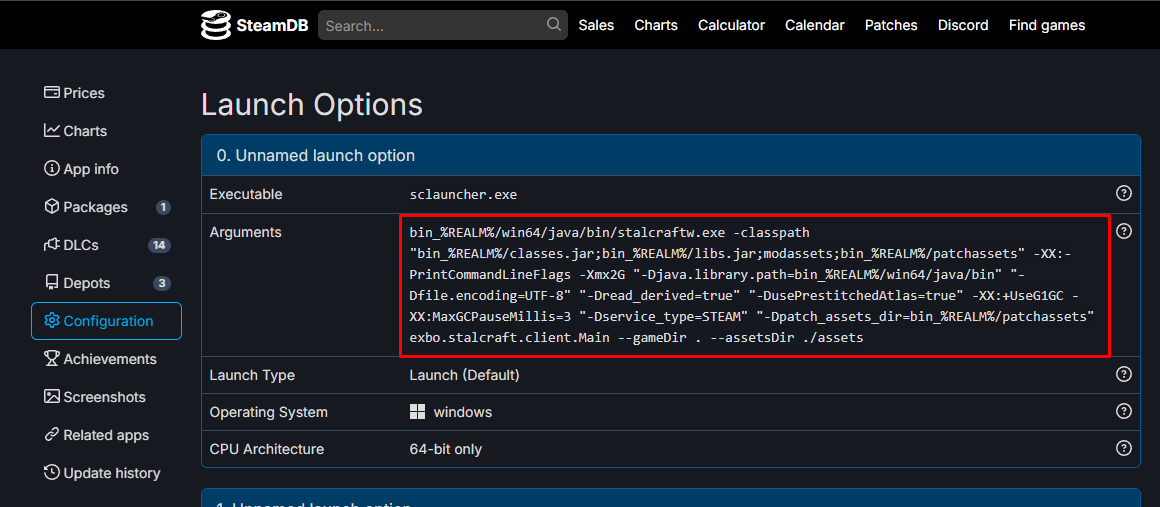Click the Update history clock icon
The height and width of the screenshot is (507, 1160).
[x=52, y=472]
